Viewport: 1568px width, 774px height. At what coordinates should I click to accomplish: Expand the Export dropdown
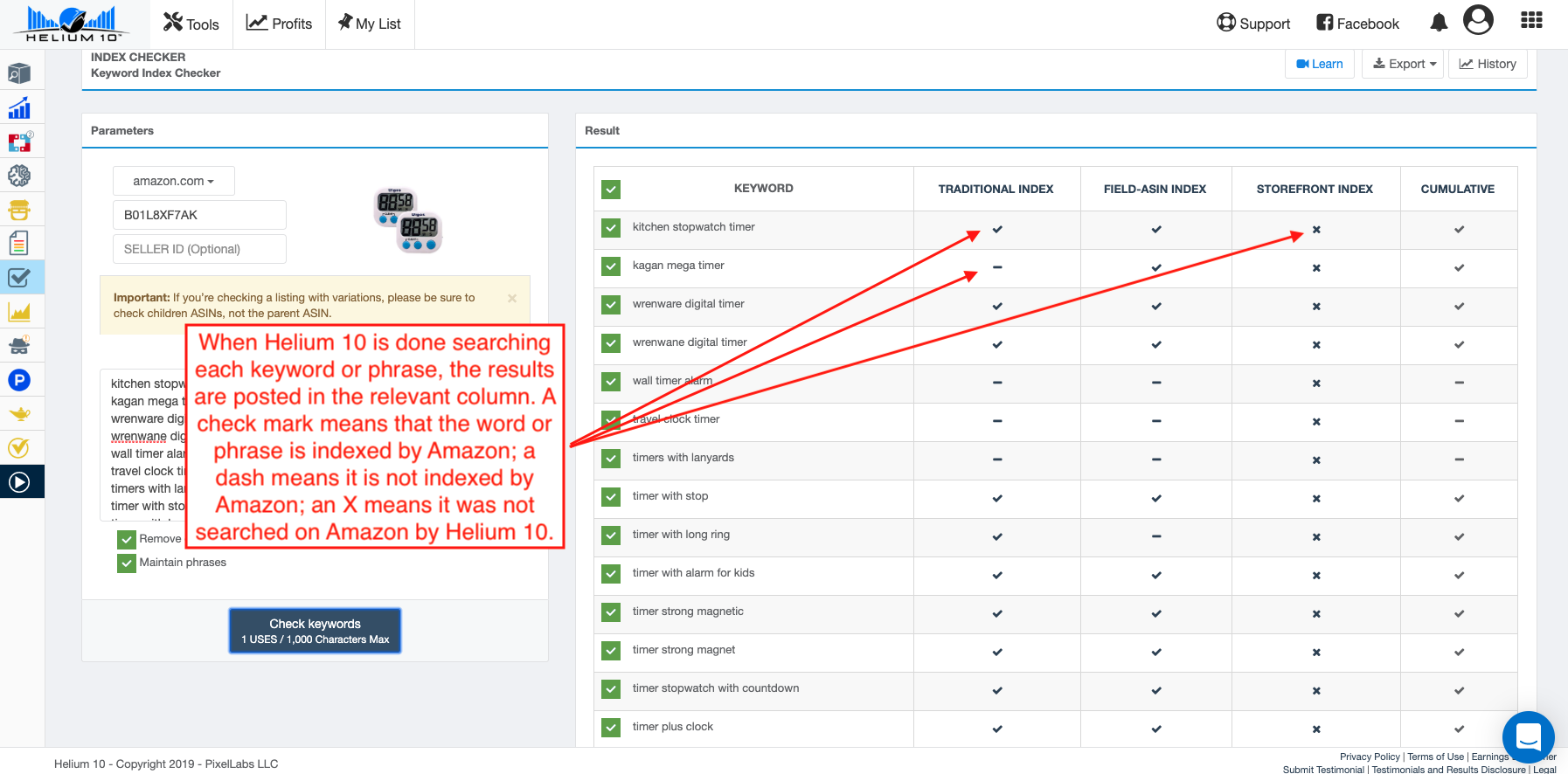point(1403,64)
